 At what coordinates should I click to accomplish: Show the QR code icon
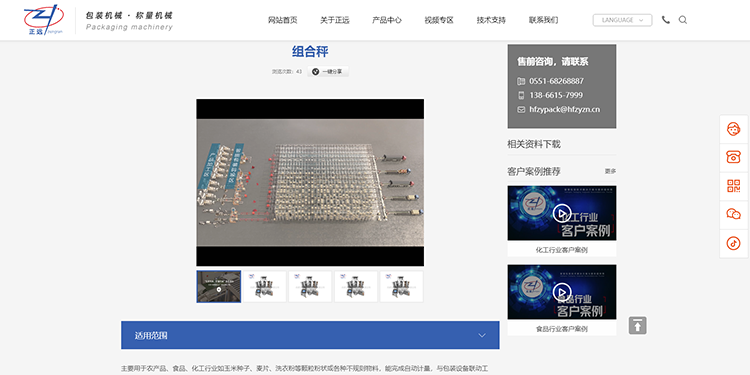[733, 186]
